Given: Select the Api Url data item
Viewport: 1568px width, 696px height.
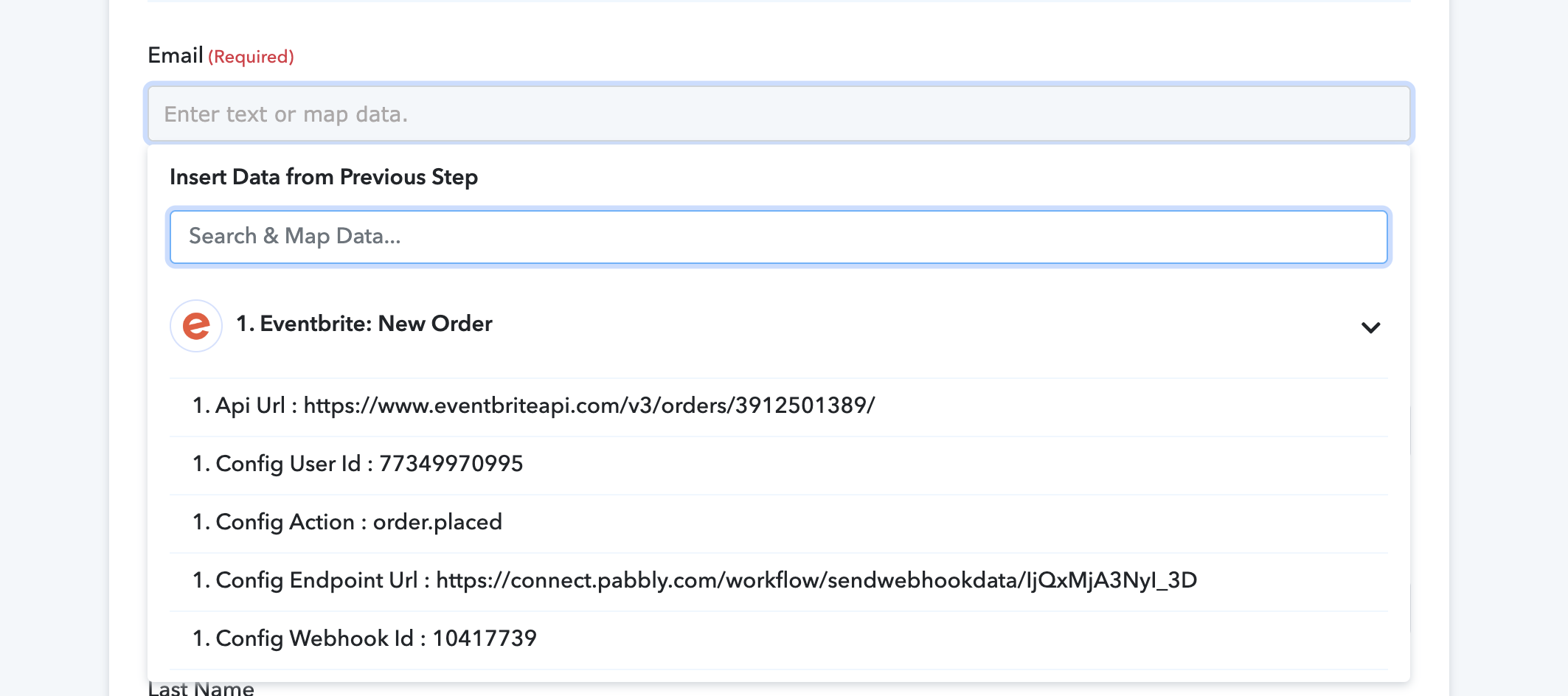Looking at the screenshot, I should point(779,406).
